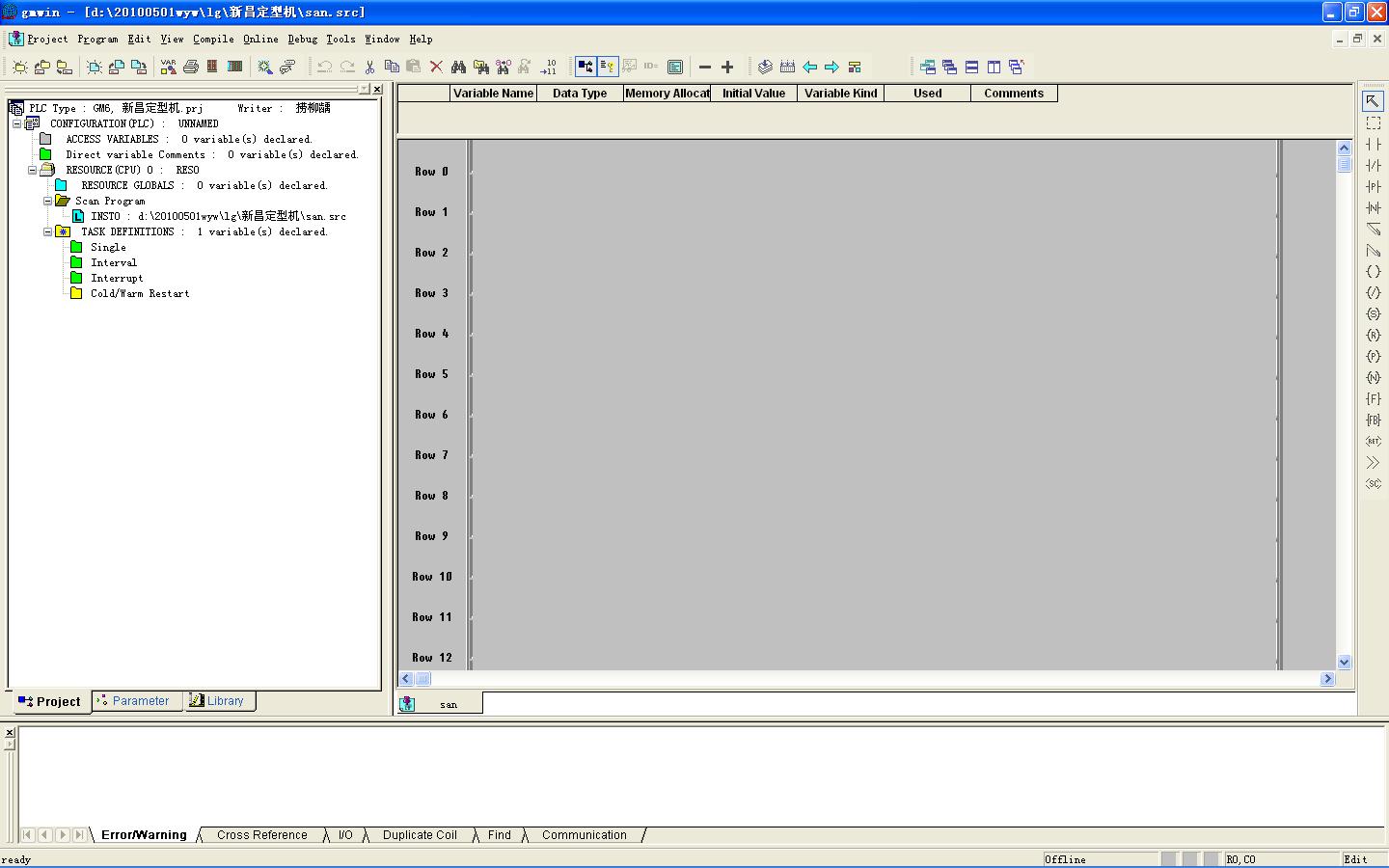Switch to the Cross Reference tab

[x=261, y=835]
